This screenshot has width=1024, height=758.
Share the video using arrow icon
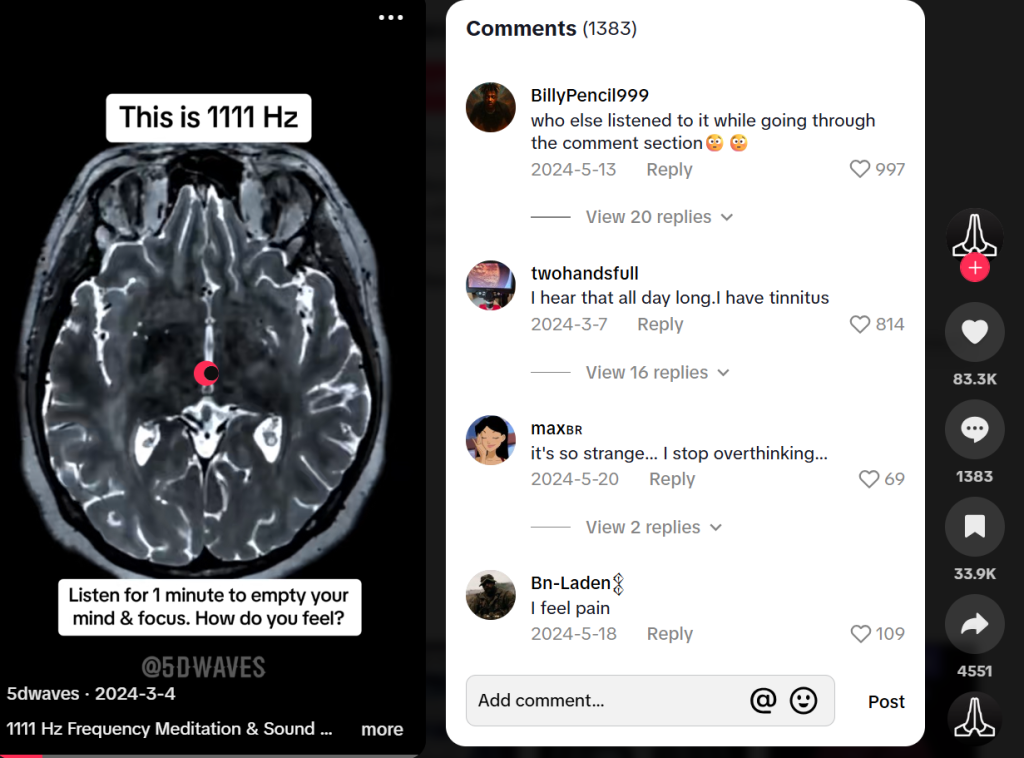point(974,624)
